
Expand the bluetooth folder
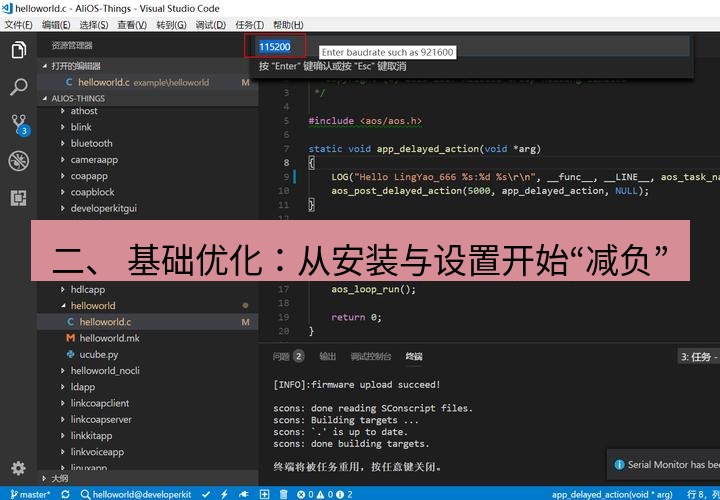[62, 143]
